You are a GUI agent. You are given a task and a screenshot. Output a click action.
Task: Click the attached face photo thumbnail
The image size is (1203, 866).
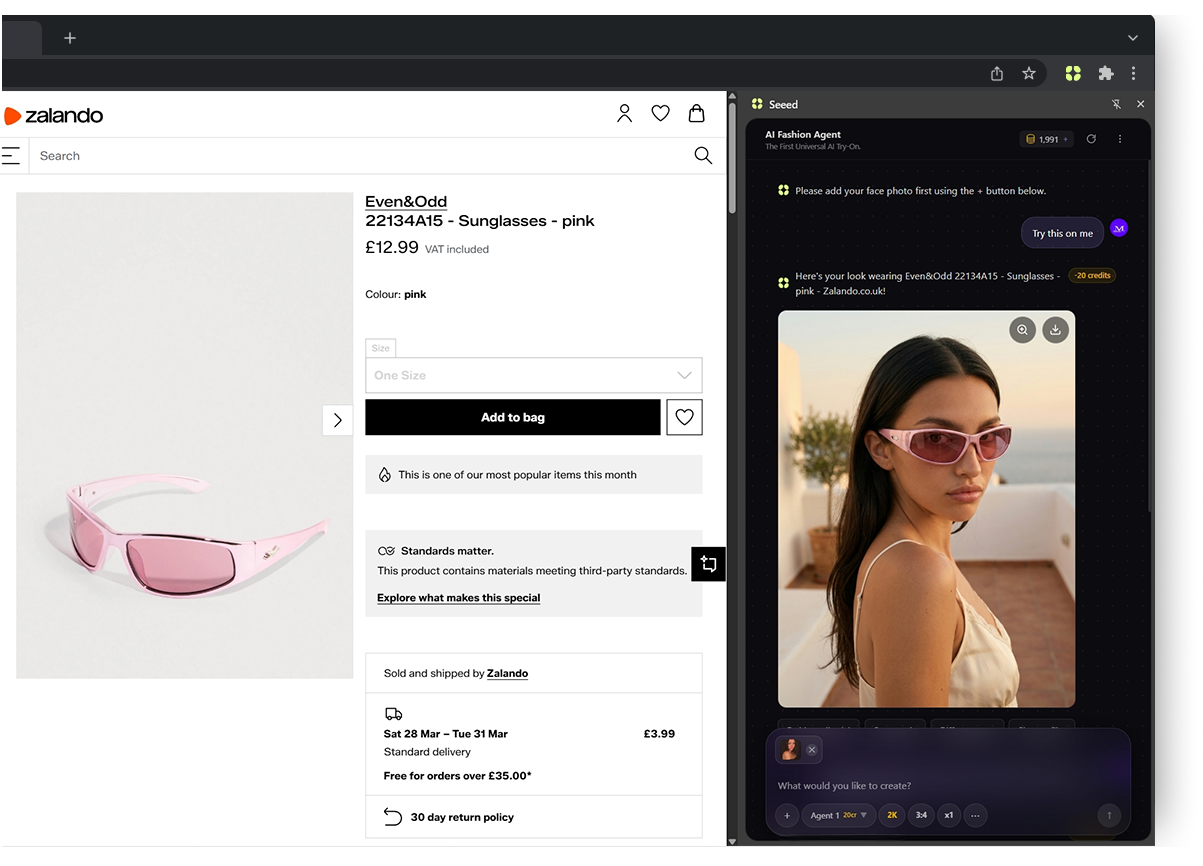coord(789,749)
